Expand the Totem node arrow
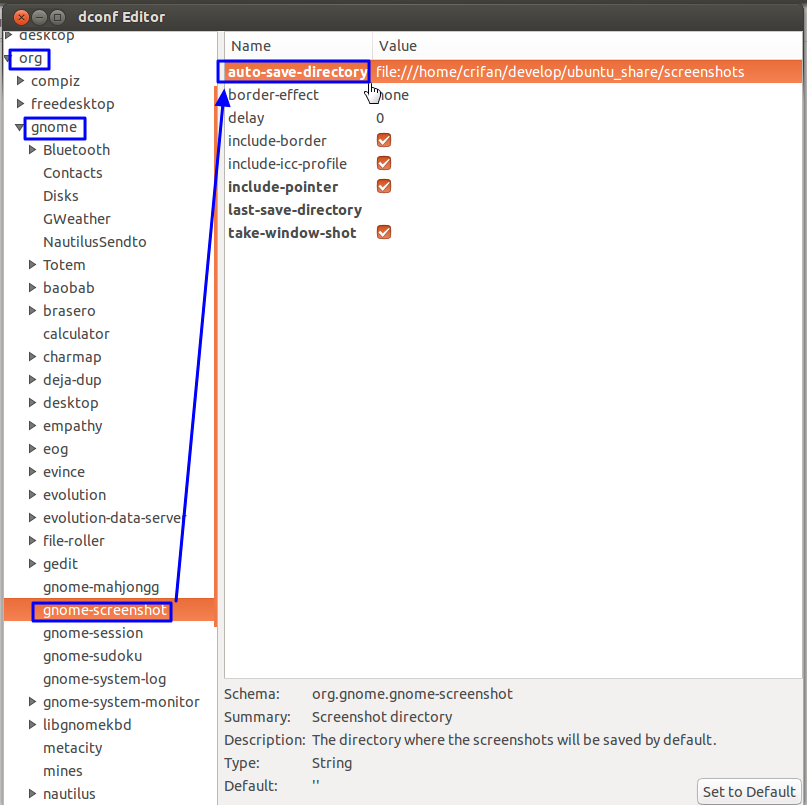This screenshot has height=805, width=807. coord(32,265)
